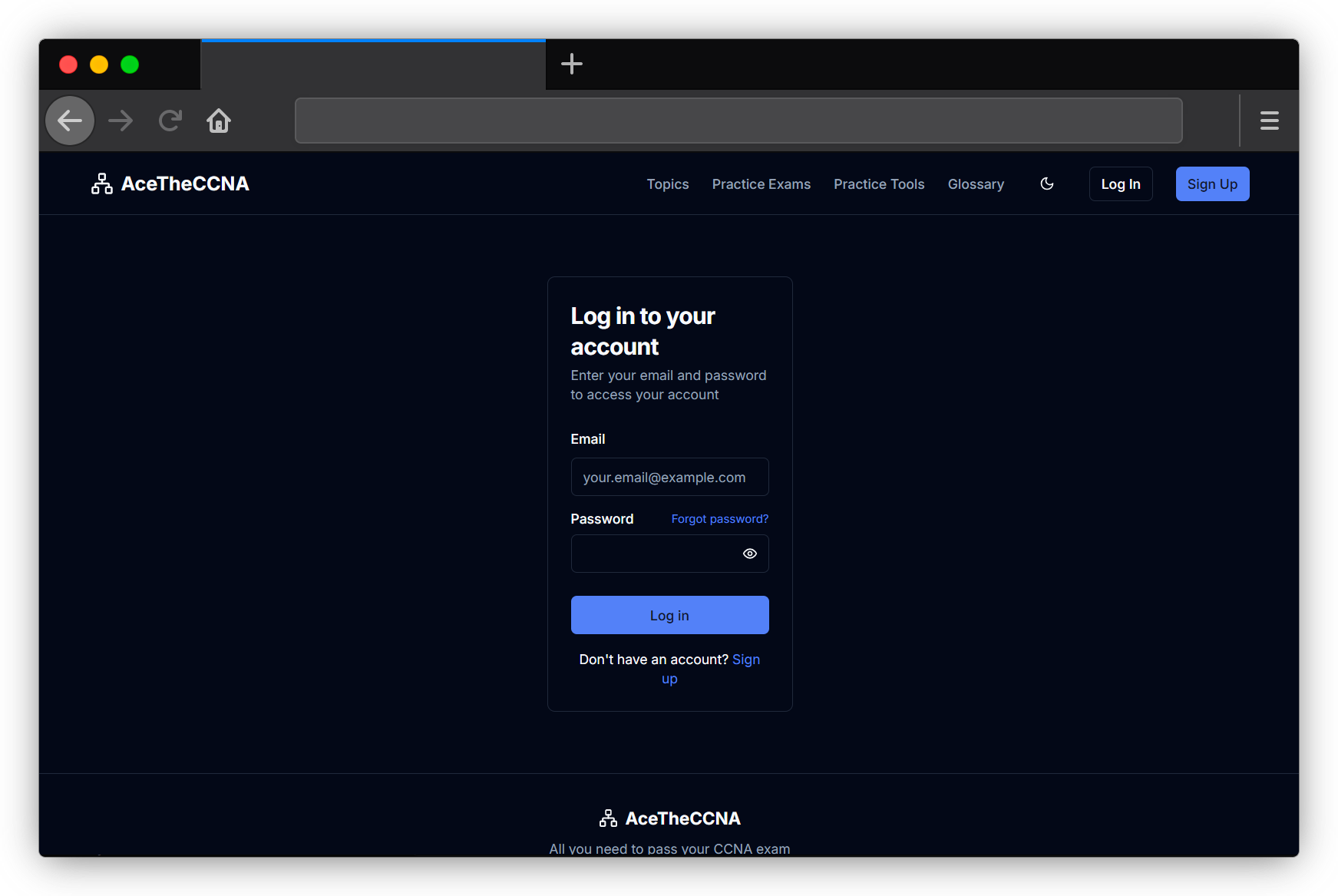Click the Log In button in header

pos(1120,184)
